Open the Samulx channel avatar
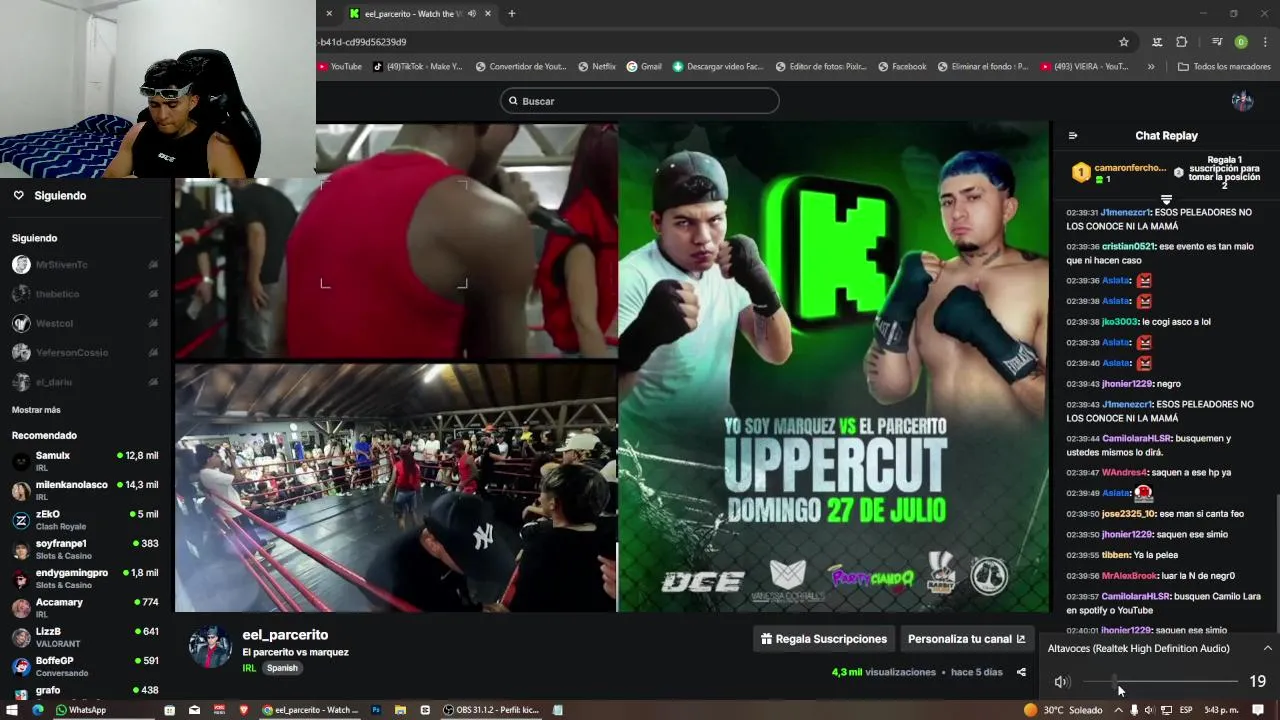The image size is (1280, 720). [x=21, y=461]
